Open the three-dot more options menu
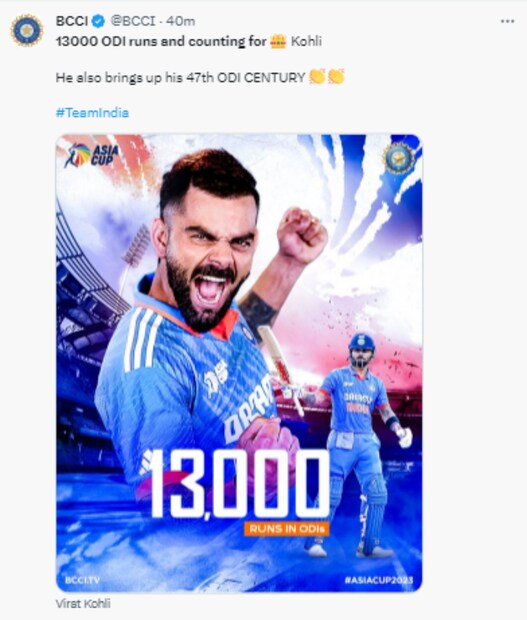Viewport: 527px width, 620px height. 507,21
